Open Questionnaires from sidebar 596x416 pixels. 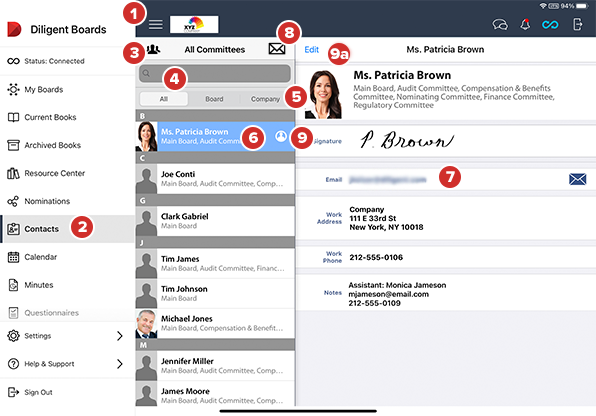coord(68,313)
